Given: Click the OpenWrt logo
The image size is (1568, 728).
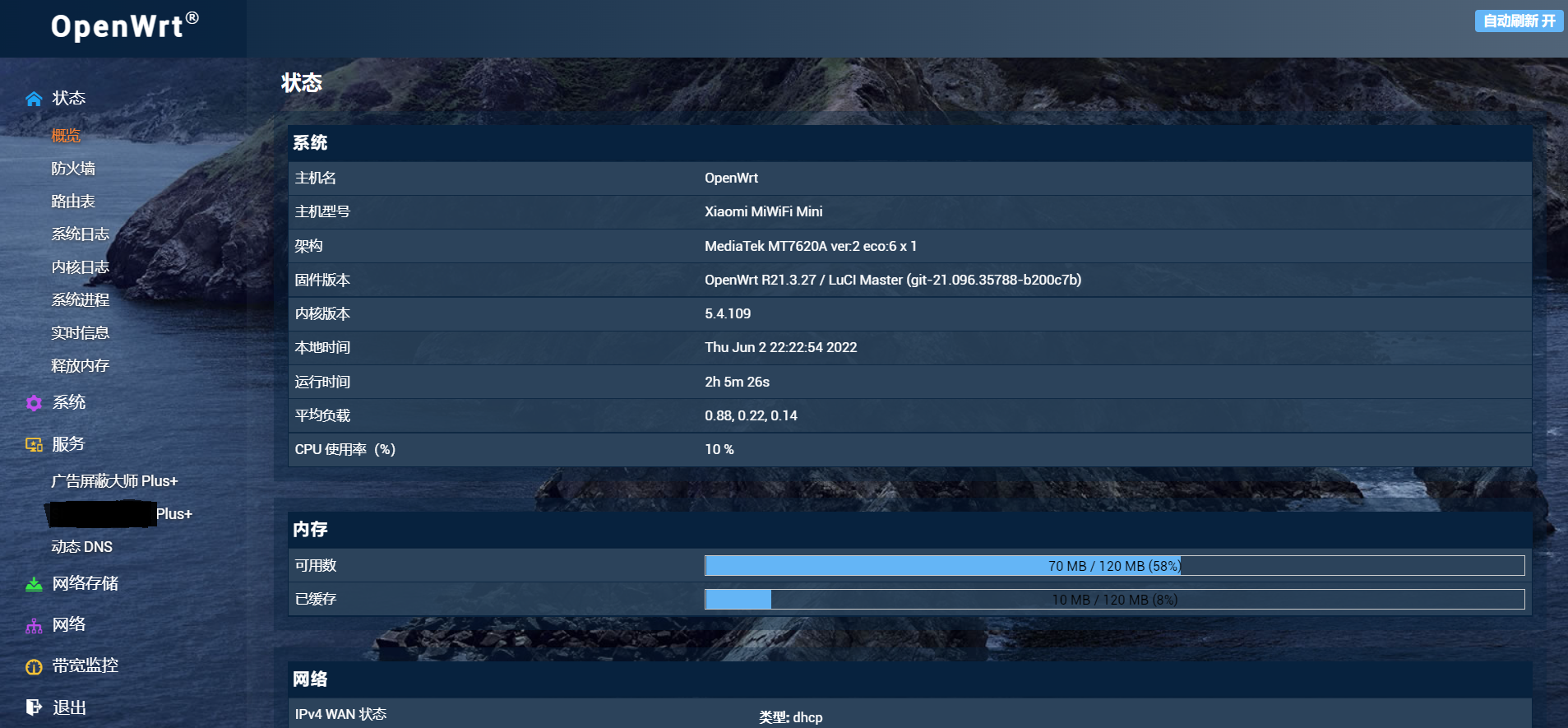Looking at the screenshot, I should [124, 26].
